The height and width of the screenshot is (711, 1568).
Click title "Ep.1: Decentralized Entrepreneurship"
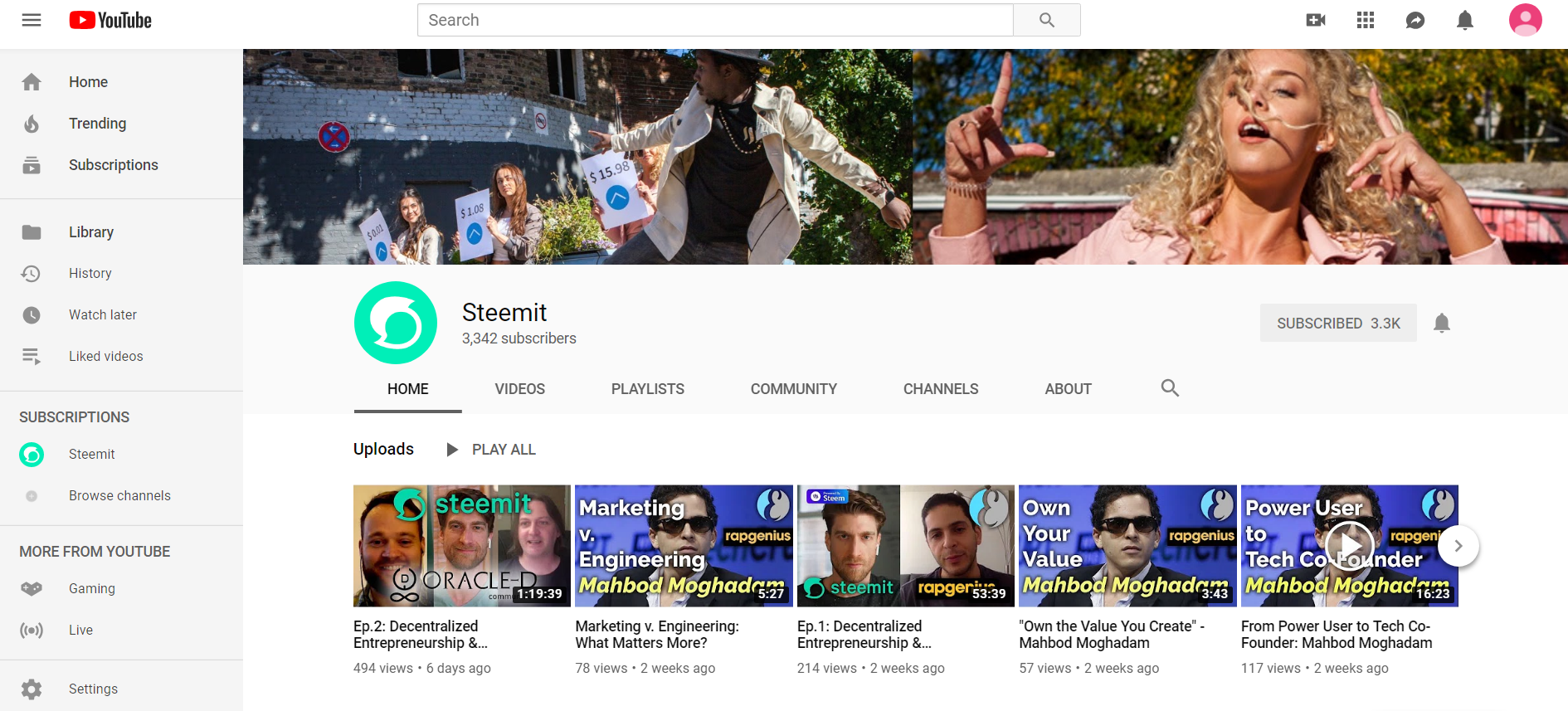tap(864, 635)
